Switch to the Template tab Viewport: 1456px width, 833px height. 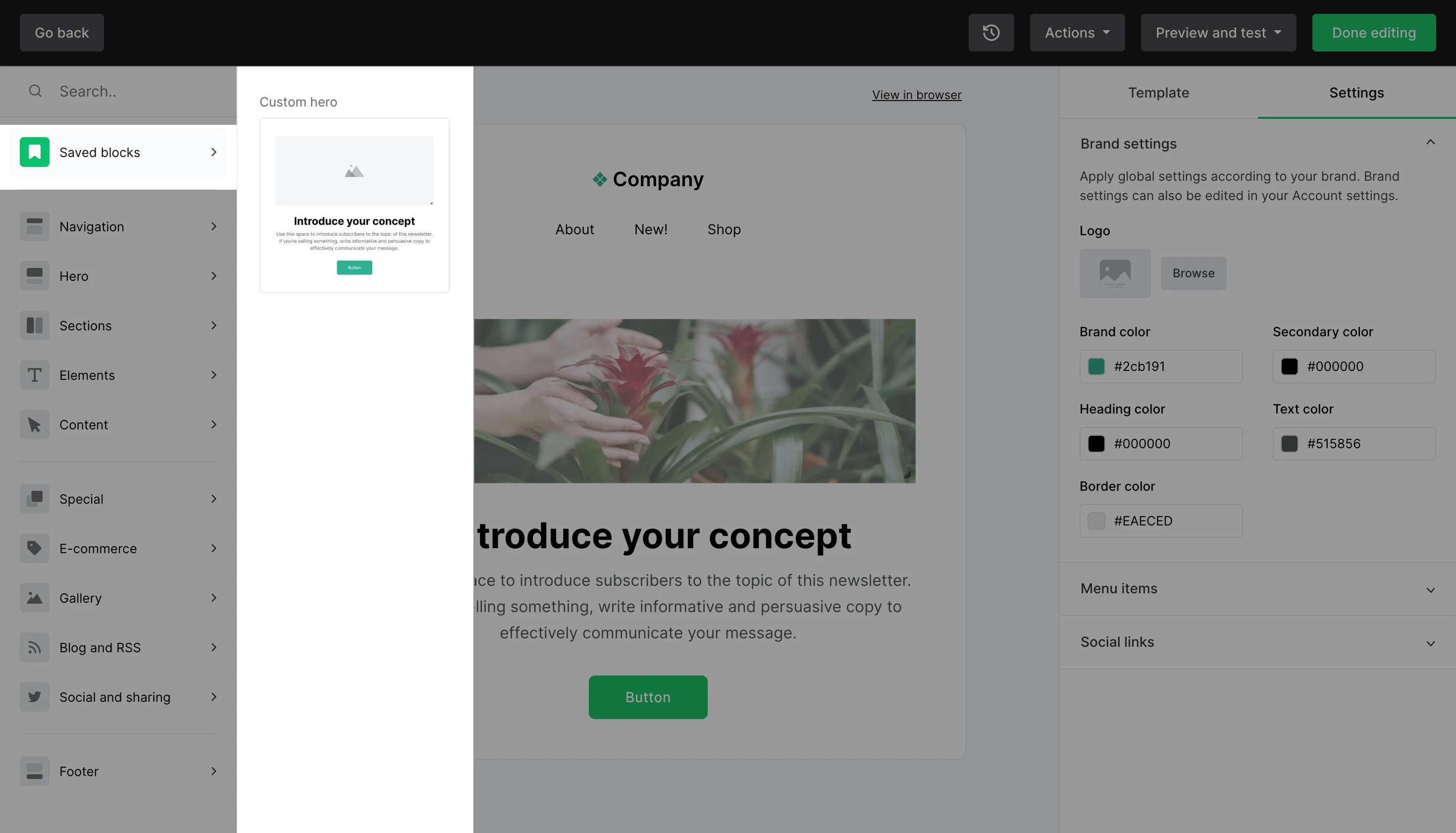click(x=1158, y=93)
